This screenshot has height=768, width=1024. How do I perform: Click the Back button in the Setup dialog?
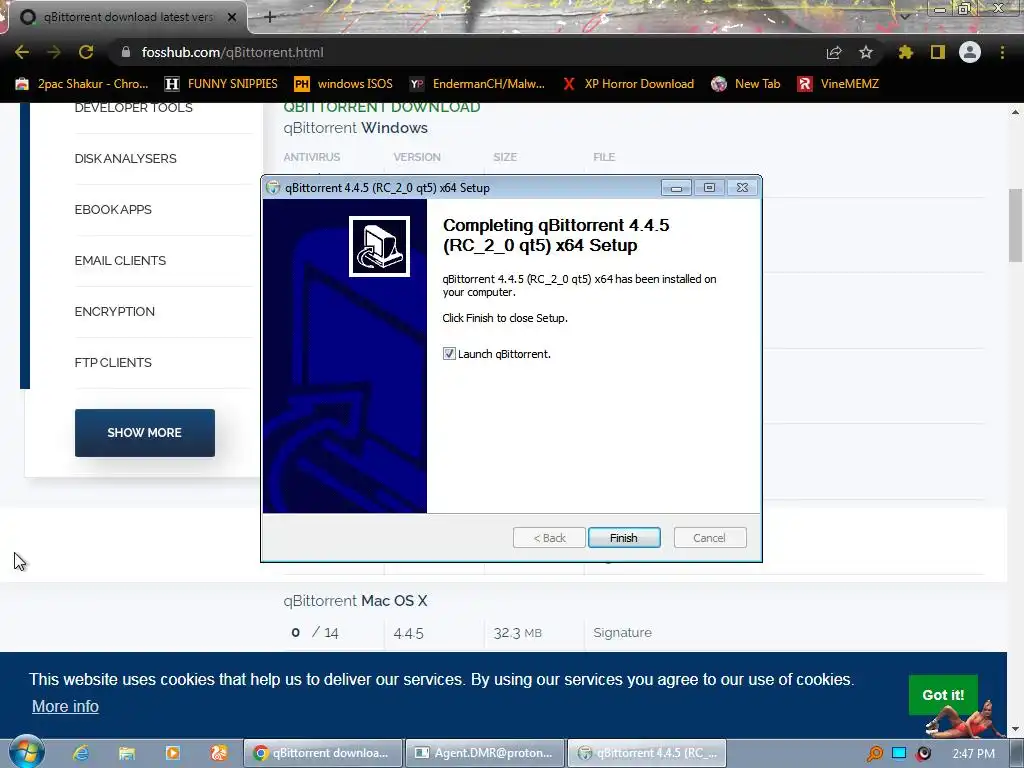pyautogui.click(x=549, y=537)
